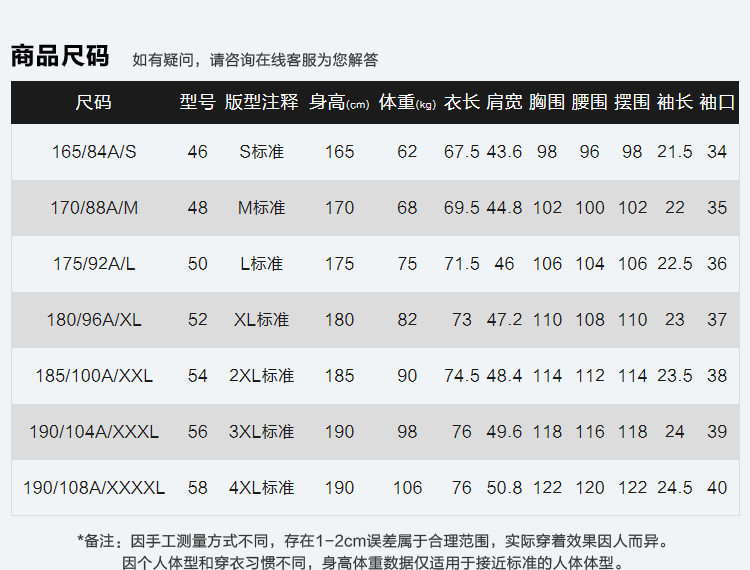Select the 型号 column header
This screenshot has height=570, width=750.
pos(197,102)
